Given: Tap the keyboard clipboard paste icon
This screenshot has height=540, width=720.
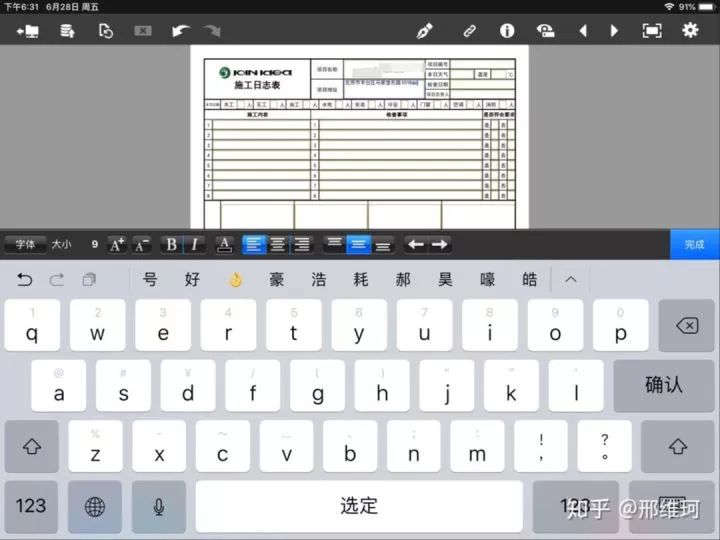Looking at the screenshot, I should 89,279.
